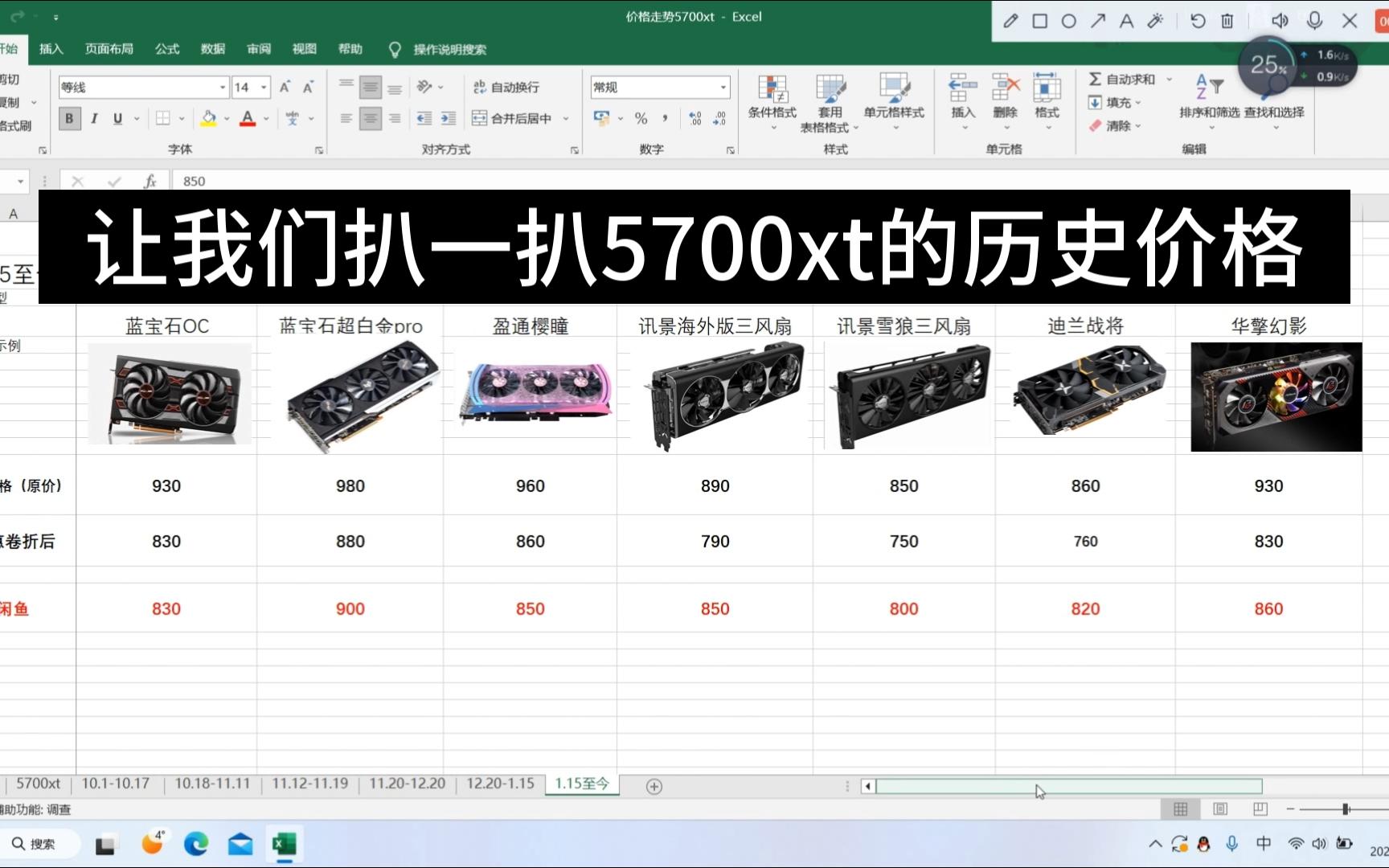
Task: Increase font size icon
Action: point(285,87)
